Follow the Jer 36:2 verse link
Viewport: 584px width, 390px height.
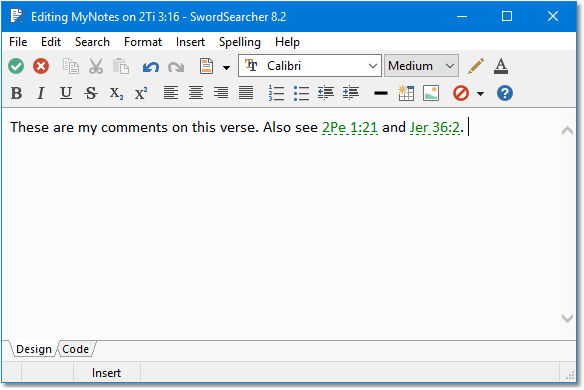435,127
